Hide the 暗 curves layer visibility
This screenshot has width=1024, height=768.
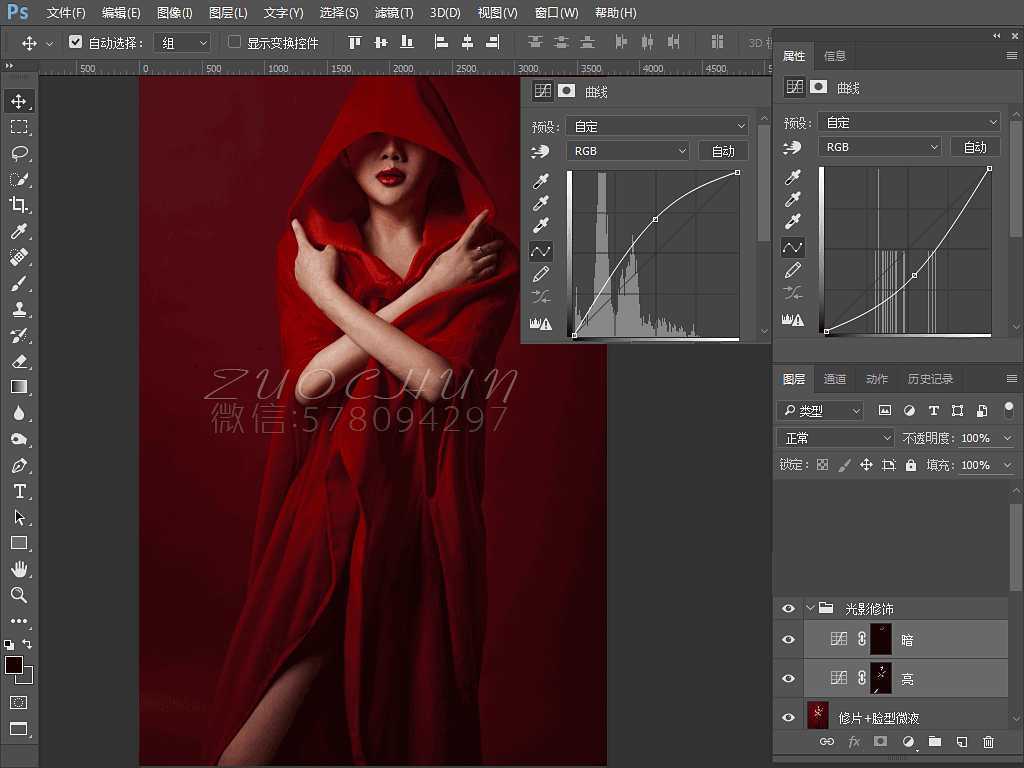coord(788,639)
